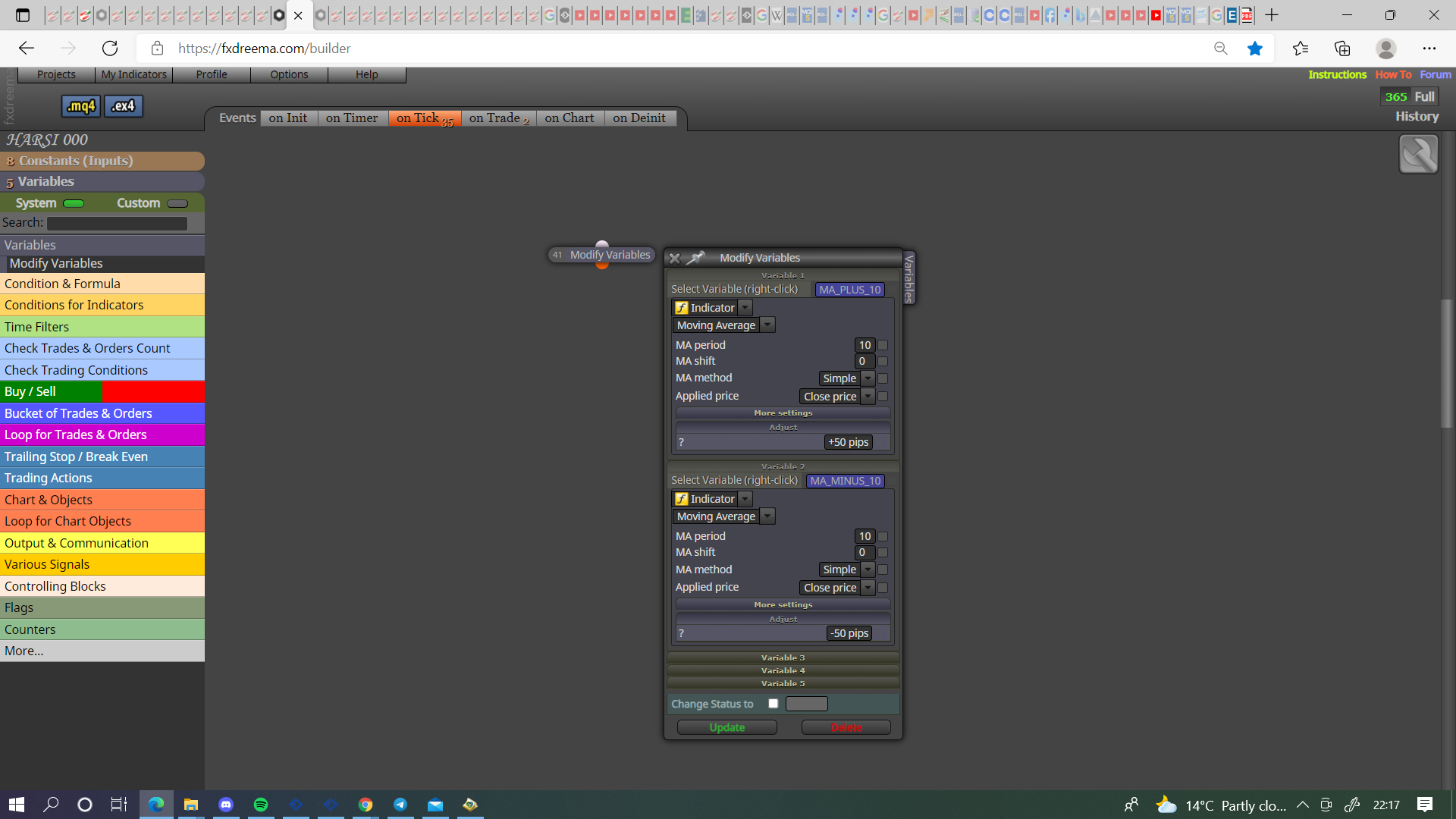This screenshot has width=1456, height=819.
Task: Download the .mq4 source file
Action: (80, 106)
